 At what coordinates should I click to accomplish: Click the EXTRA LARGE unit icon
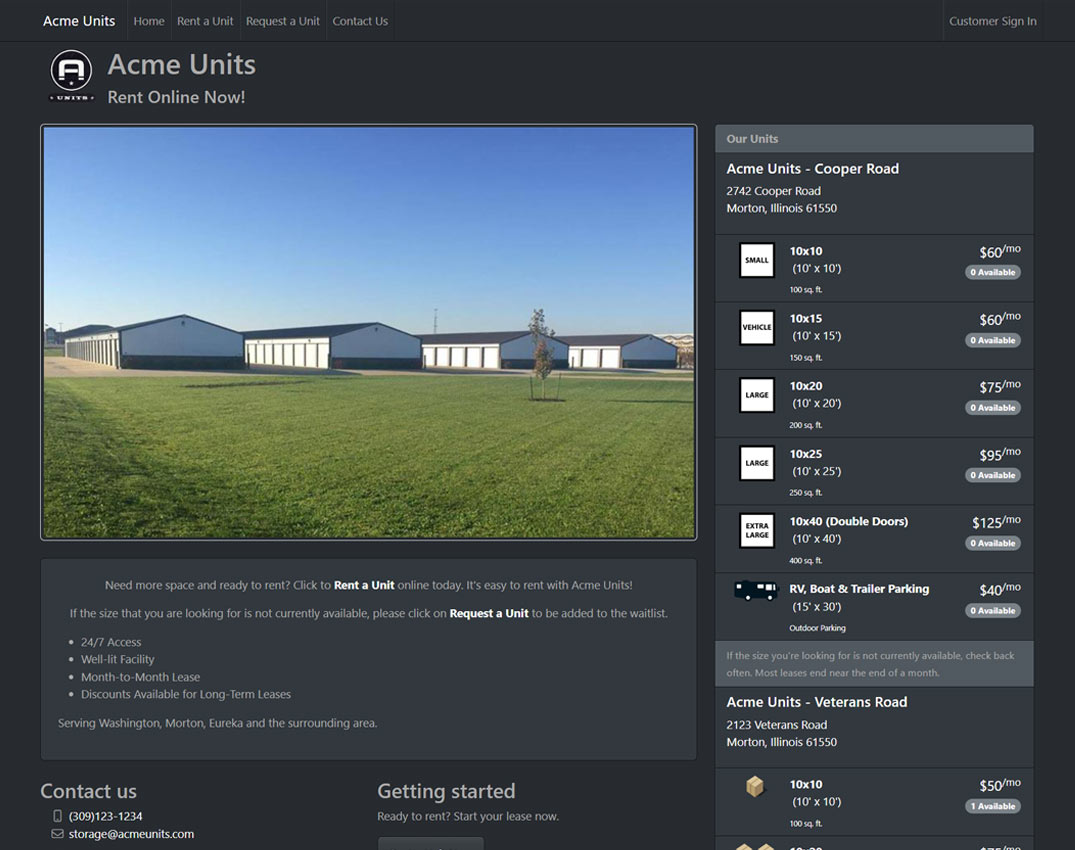[x=757, y=531]
